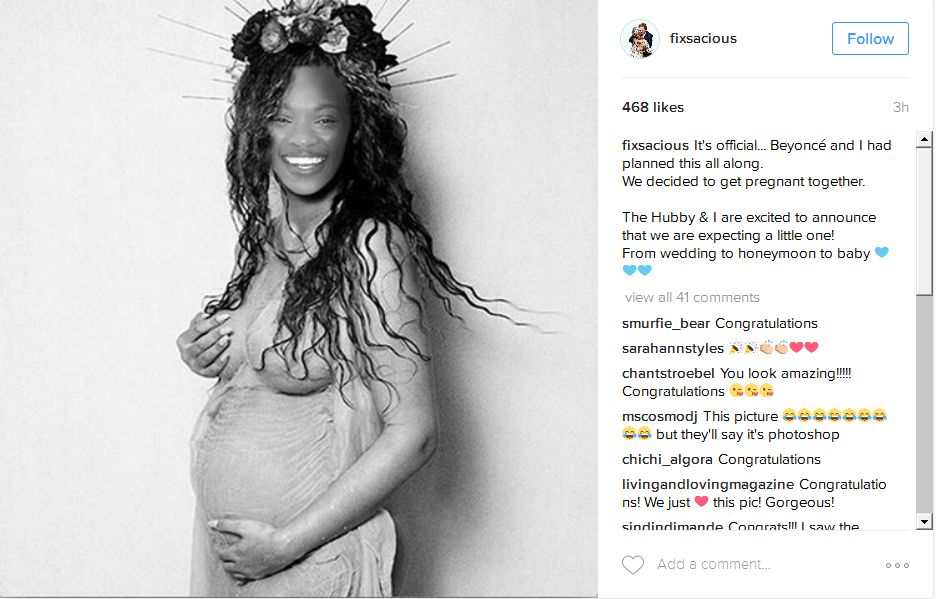Open mscosmodj commenter profile
936x599 pixels.
tap(660, 416)
